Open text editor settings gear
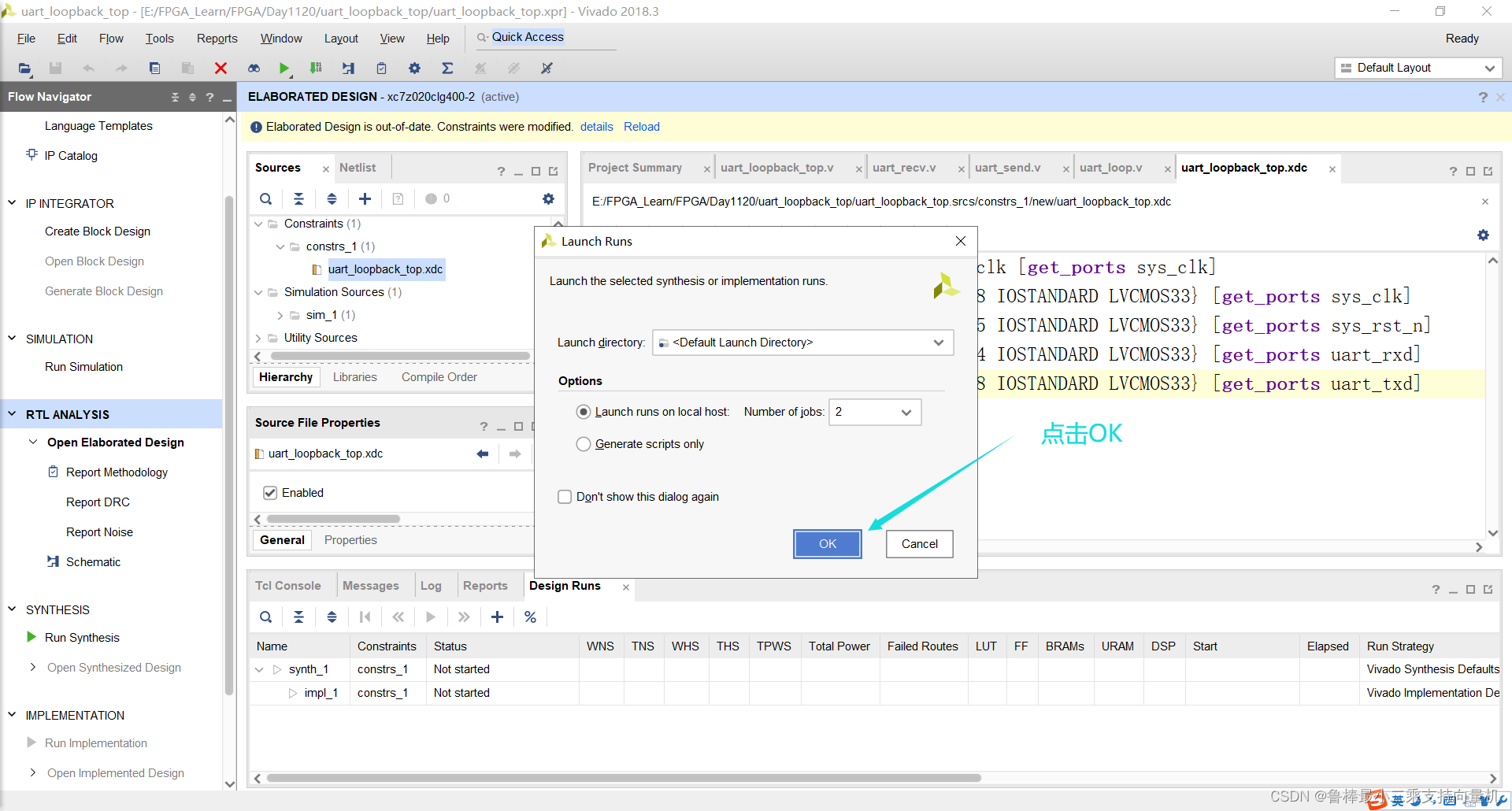Image resolution: width=1512 pixels, height=811 pixels. click(x=1484, y=235)
